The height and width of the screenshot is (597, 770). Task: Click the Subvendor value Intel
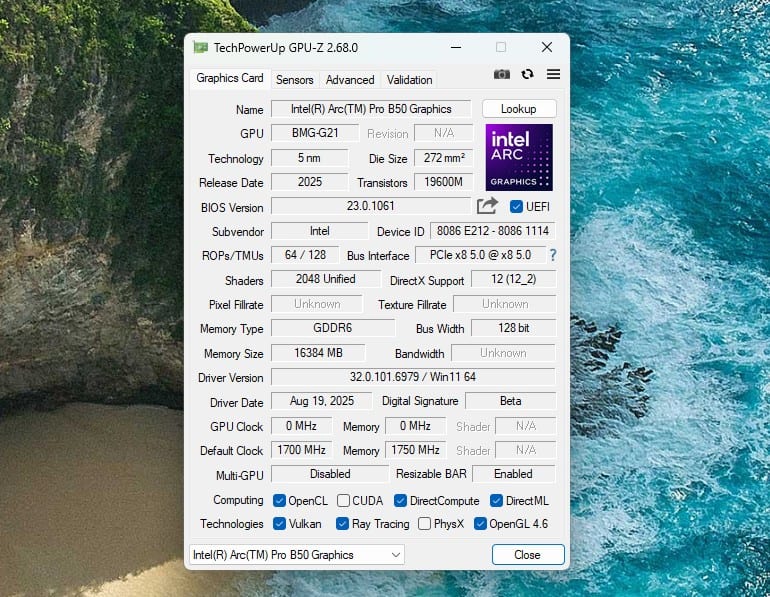click(320, 231)
